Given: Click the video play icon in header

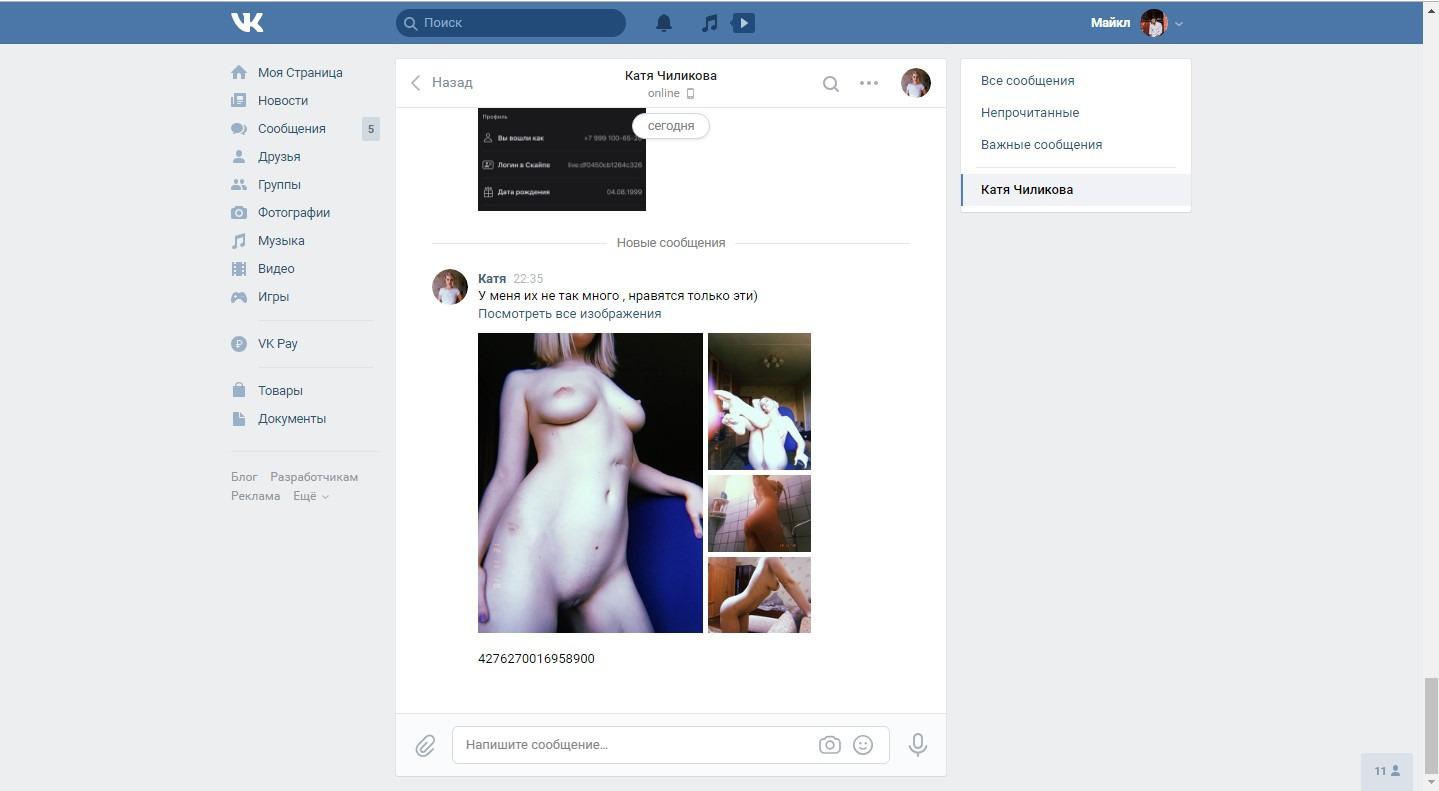Looking at the screenshot, I should click(743, 23).
